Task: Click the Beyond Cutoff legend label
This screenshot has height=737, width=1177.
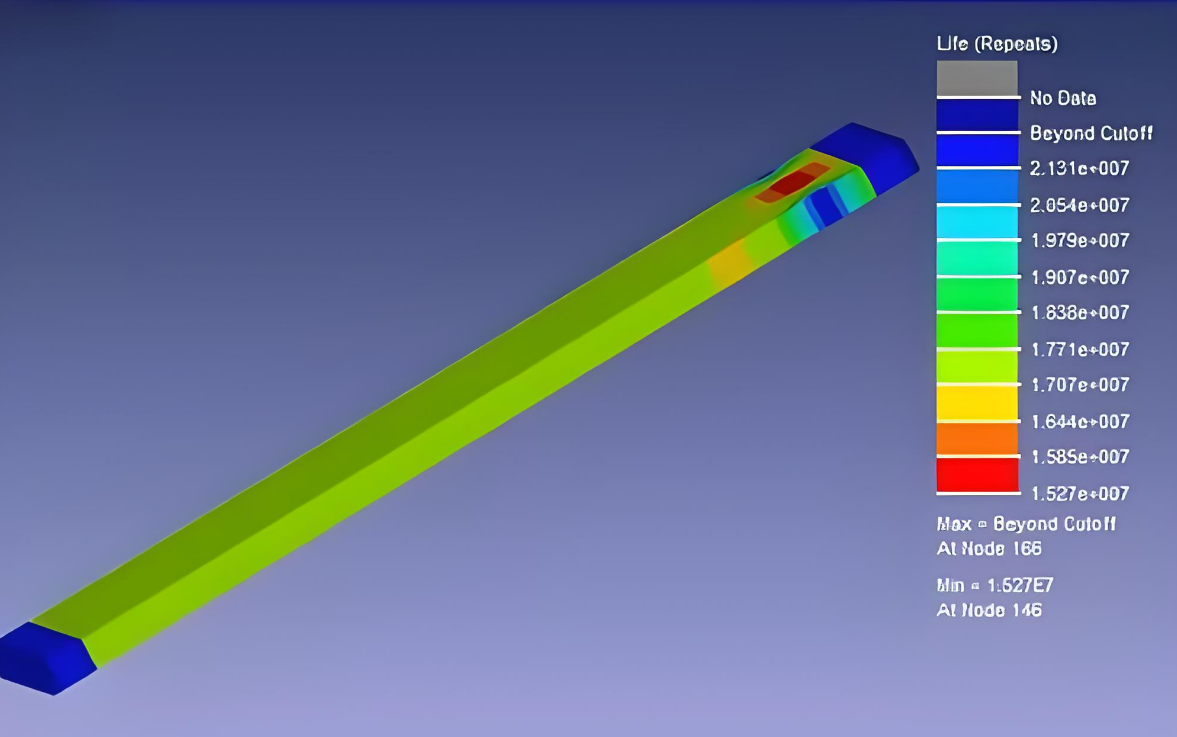Action: 1091,133
